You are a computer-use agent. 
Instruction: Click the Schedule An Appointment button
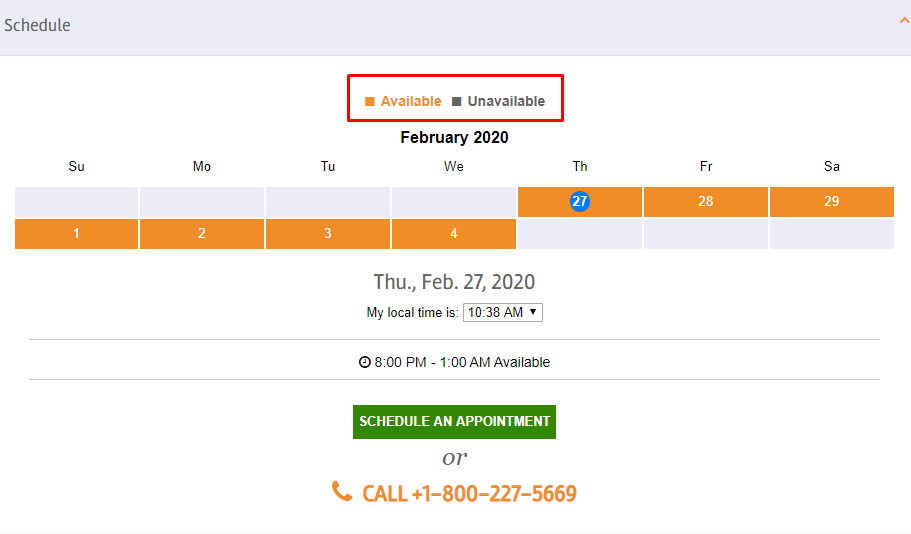click(x=454, y=422)
